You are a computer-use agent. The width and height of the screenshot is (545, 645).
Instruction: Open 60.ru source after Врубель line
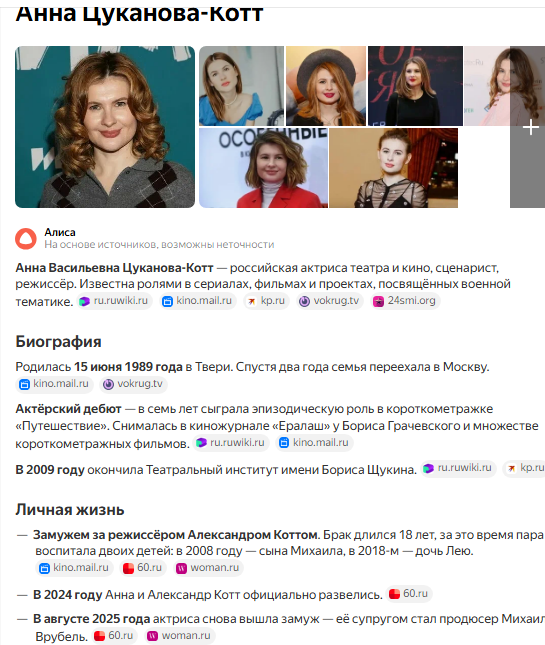pos(114,636)
